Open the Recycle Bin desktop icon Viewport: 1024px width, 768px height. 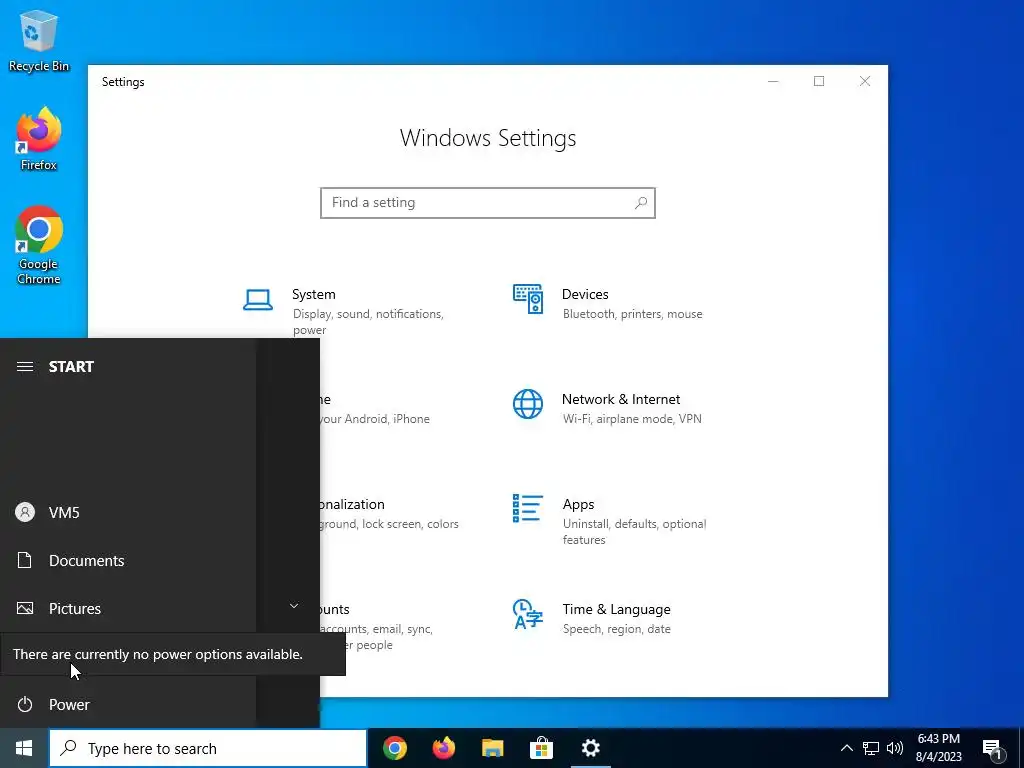point(39,40)
